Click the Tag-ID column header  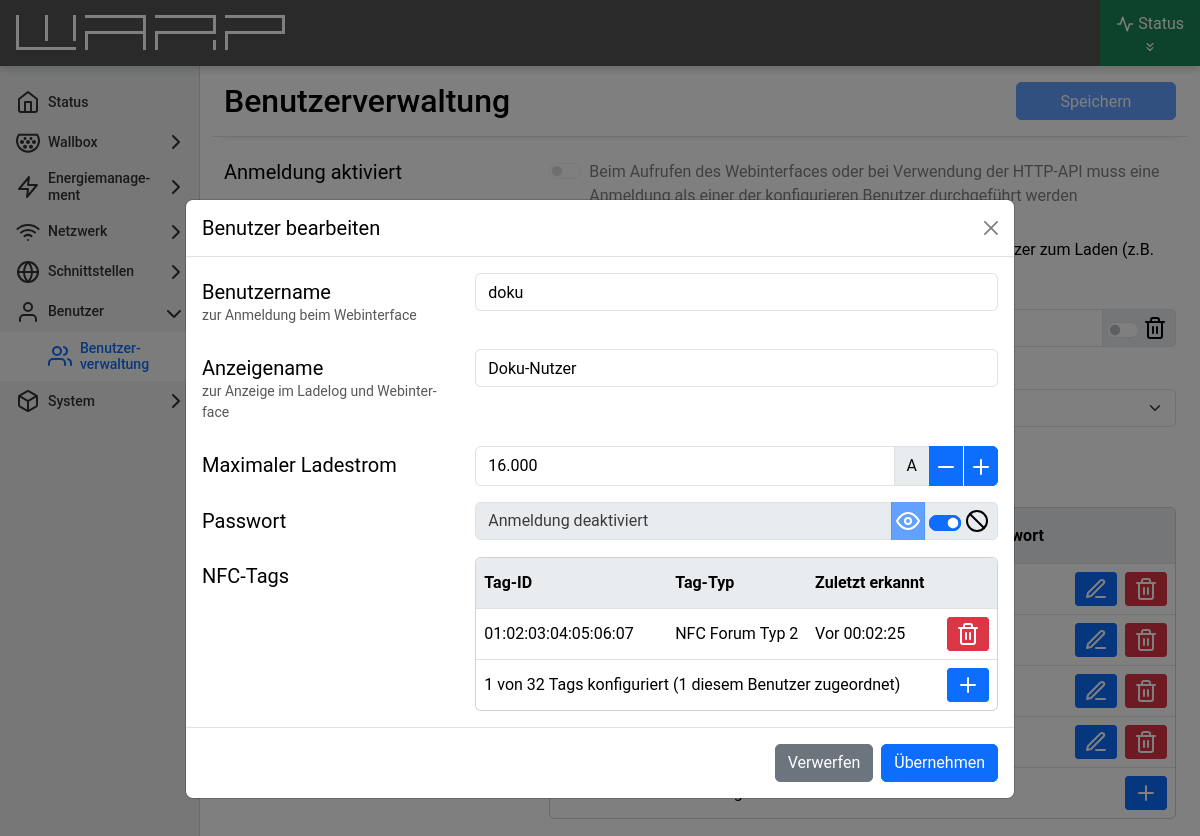508,582
